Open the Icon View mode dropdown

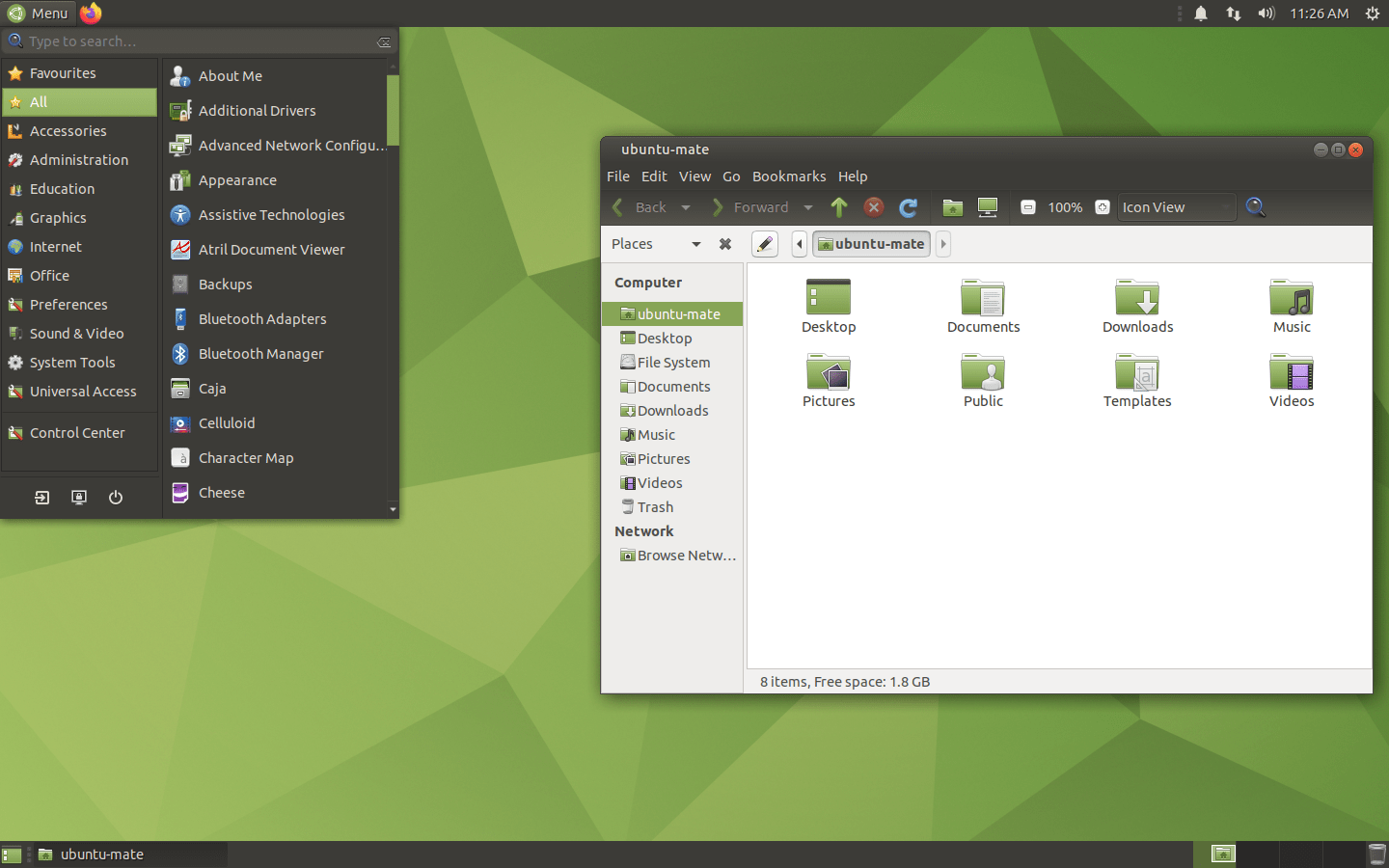click(x=1176, y=207)
